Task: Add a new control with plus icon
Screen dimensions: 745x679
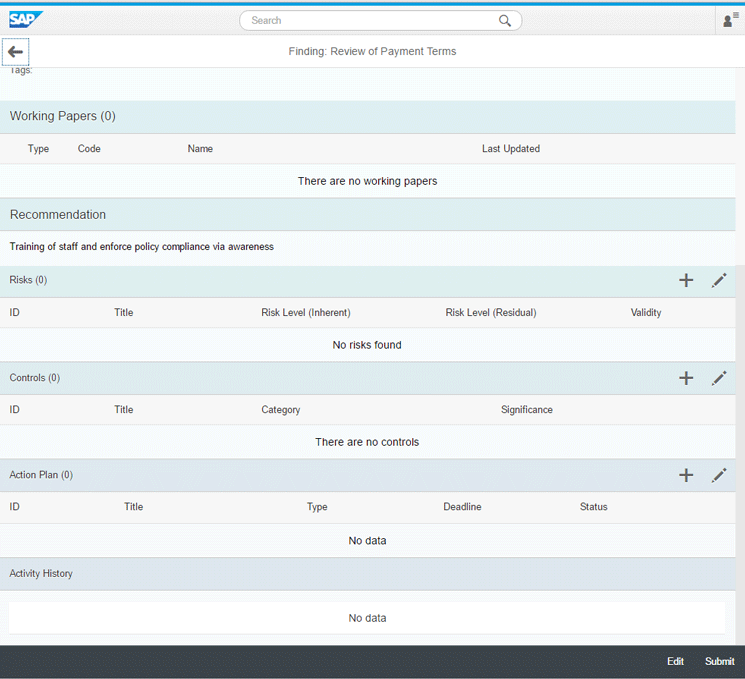Action: coord(686,378)
